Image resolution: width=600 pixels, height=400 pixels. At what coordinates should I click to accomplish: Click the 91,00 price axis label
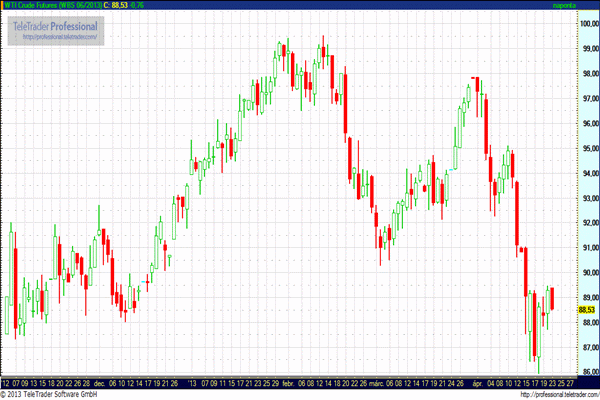point(588,248)
